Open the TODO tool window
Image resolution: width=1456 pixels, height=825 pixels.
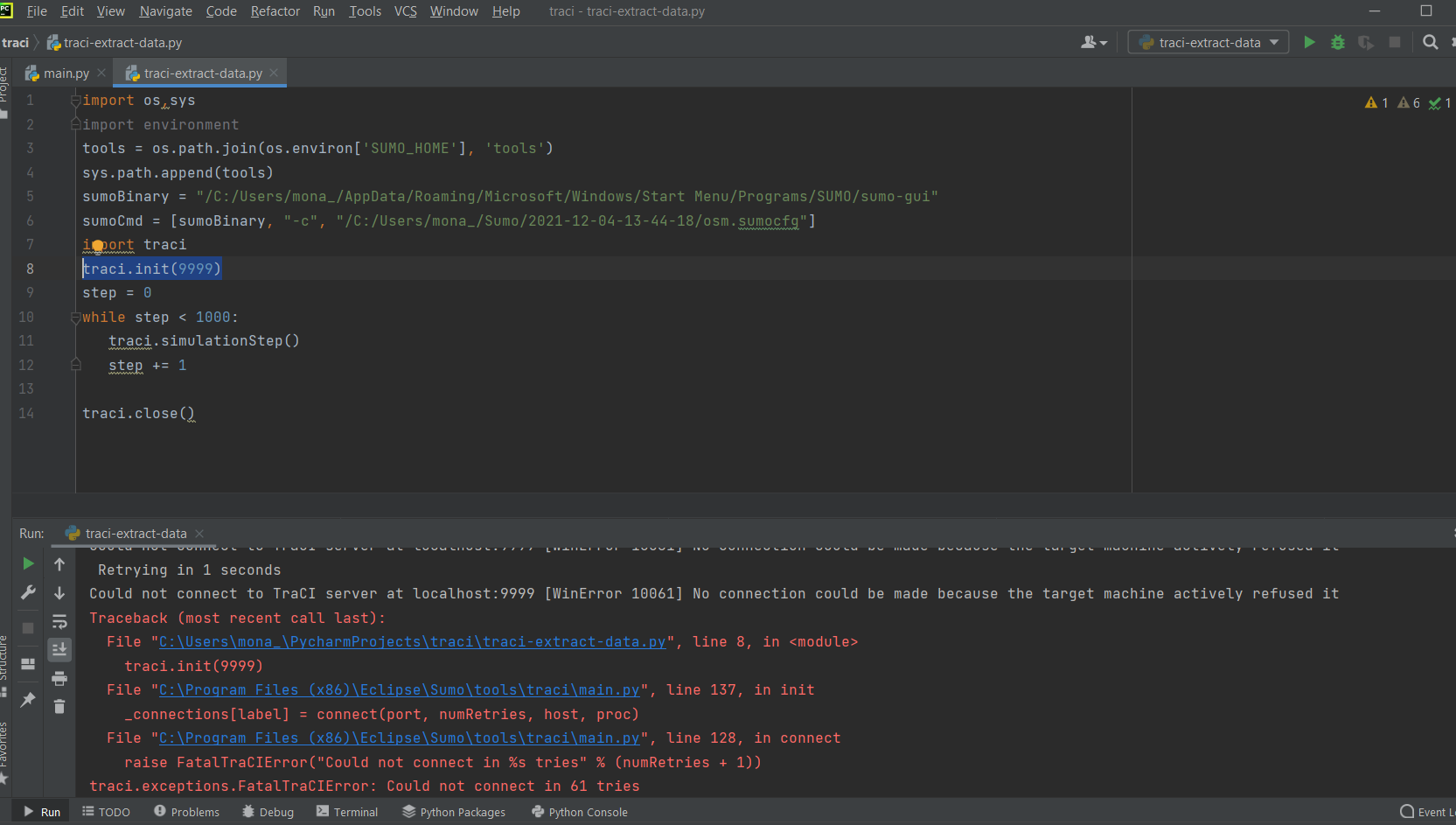tap(106, 812)
